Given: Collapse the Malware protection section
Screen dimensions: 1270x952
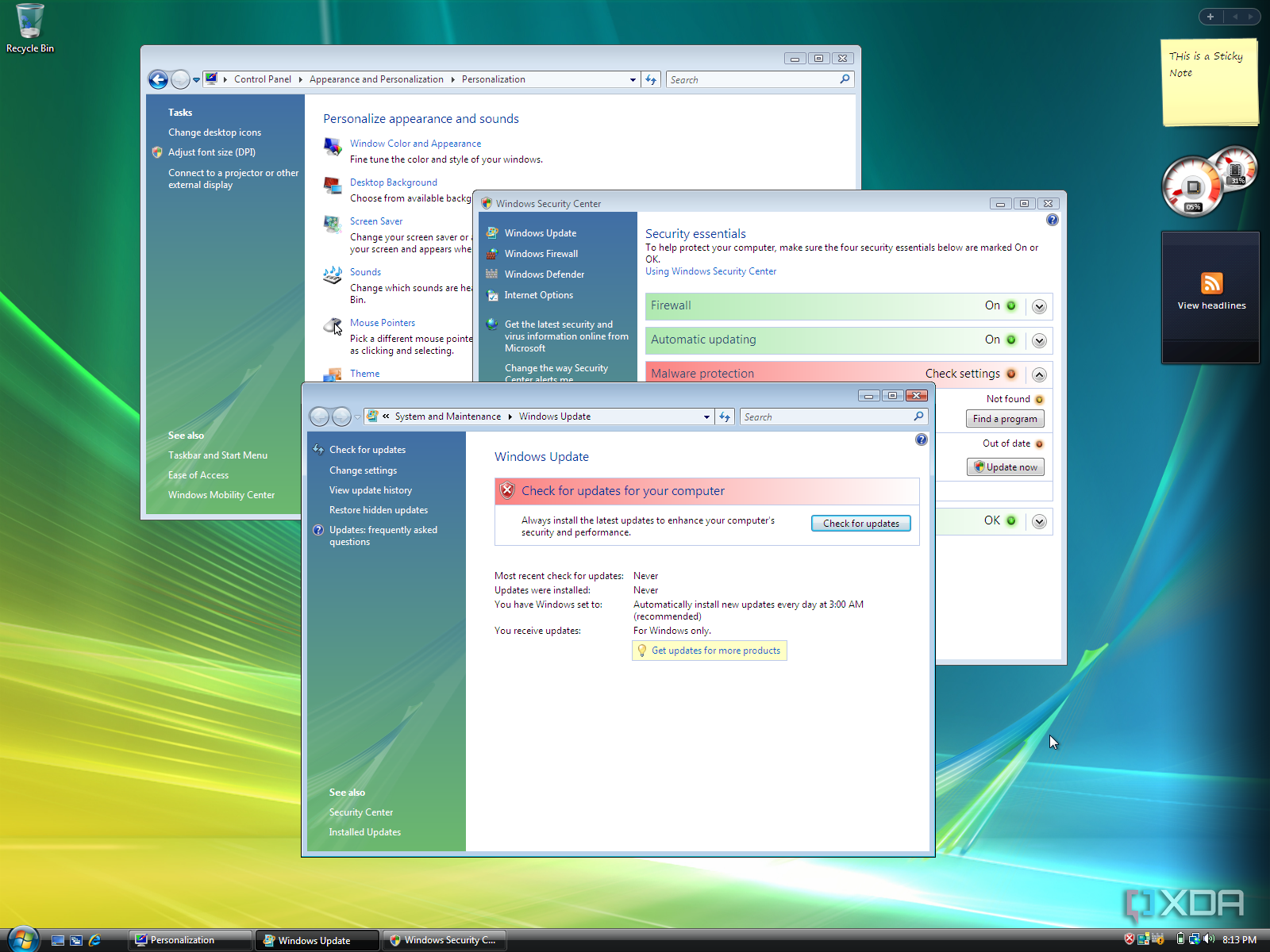Looking at the screenshot, I should coord(1039,374).
